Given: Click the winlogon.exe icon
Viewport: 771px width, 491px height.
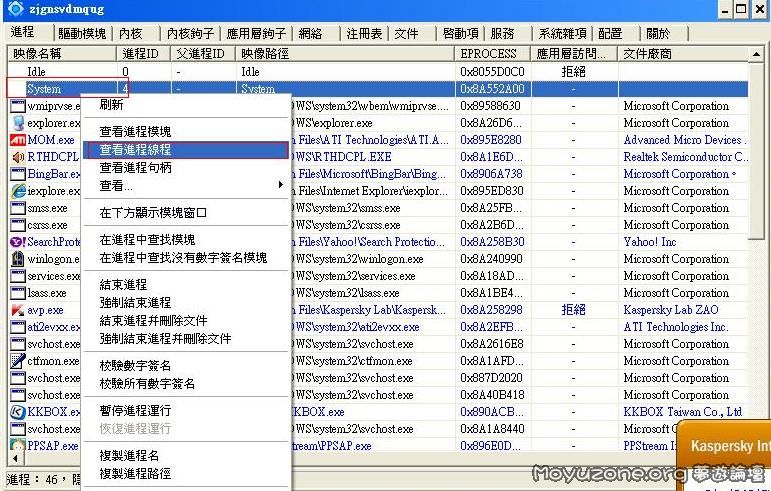Looking at the screenshot, I should click(18, 259).
